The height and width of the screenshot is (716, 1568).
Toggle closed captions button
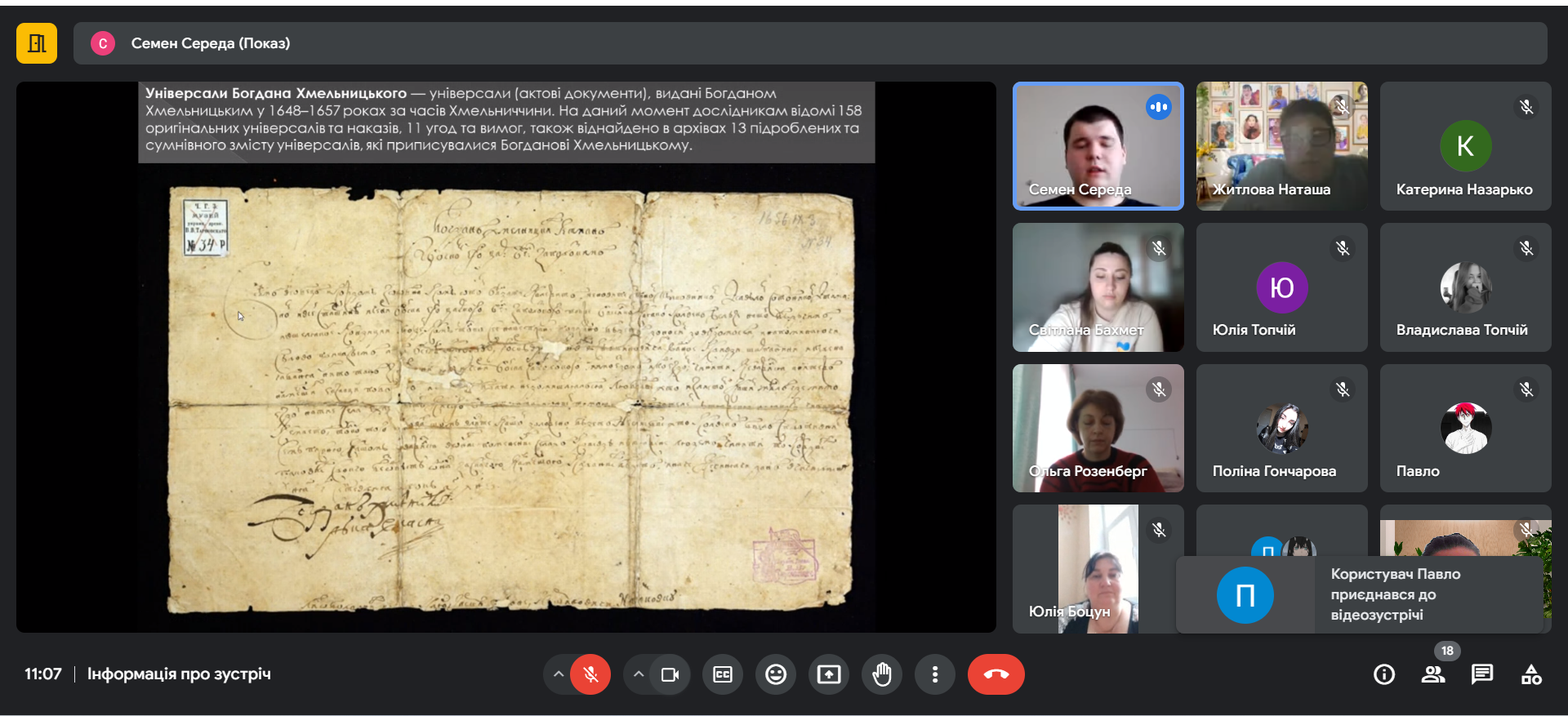coord(723,674)
